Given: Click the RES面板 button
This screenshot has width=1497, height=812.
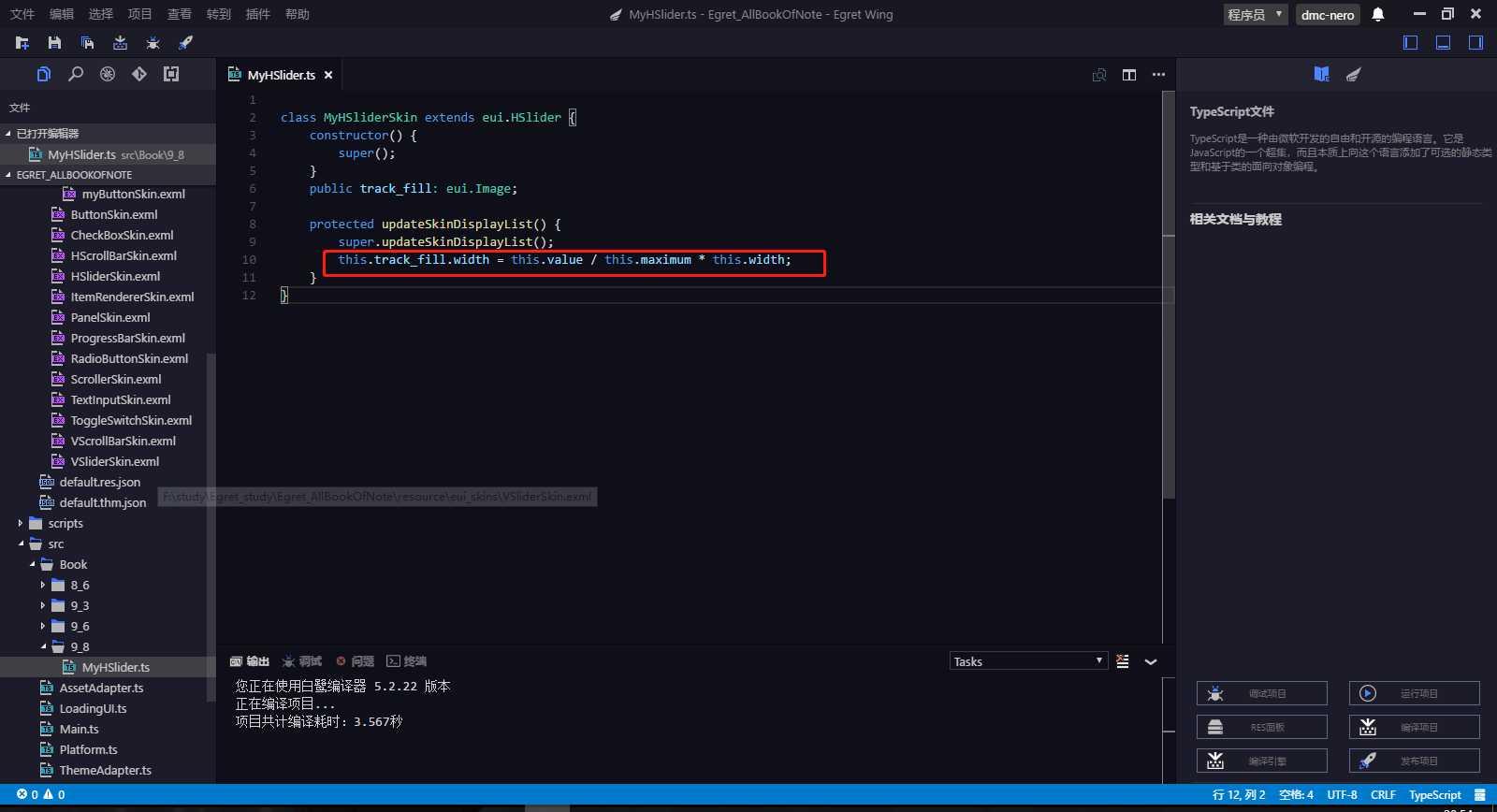Looking at the screenshot, I should pyautogui.click(x=1262, y=727).
